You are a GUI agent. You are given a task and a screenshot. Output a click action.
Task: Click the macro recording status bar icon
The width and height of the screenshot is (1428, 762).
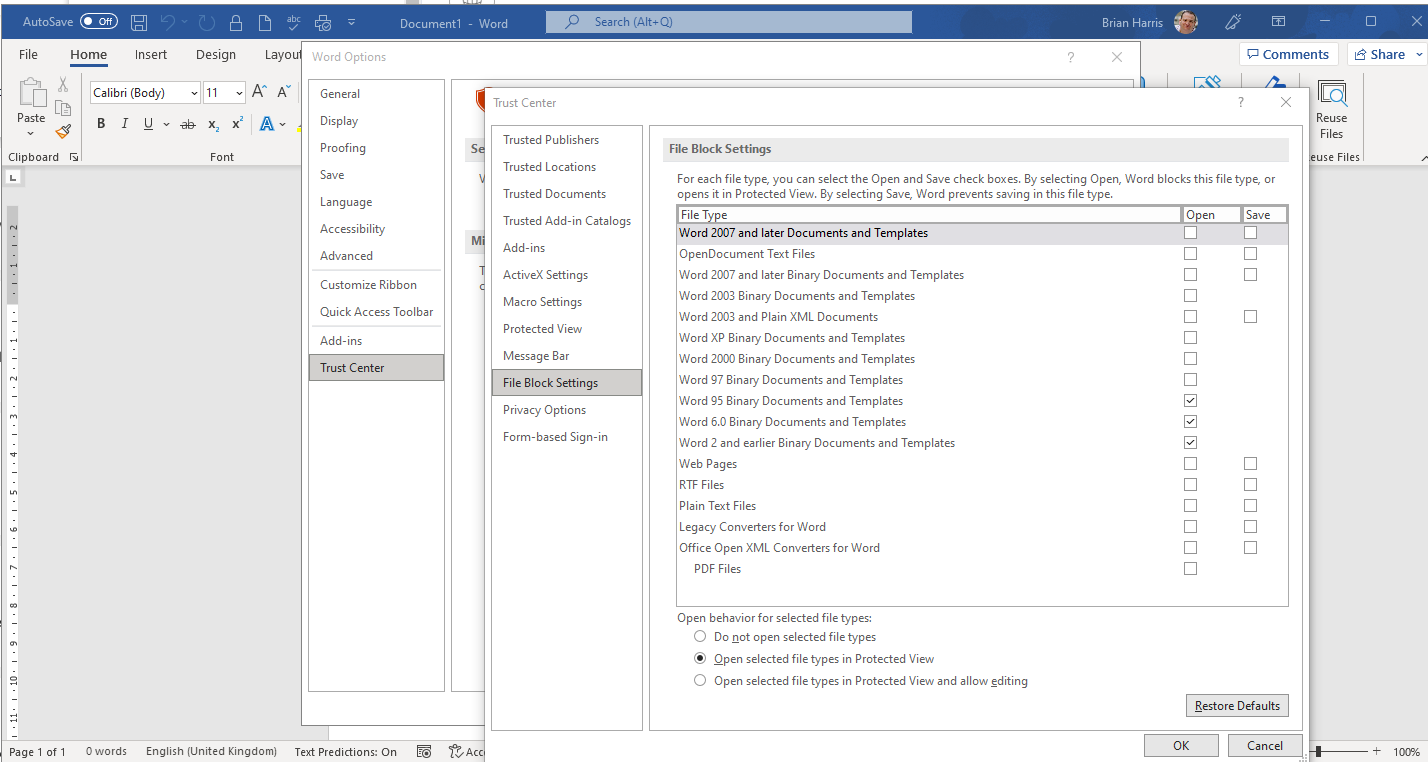pos(424,751)
